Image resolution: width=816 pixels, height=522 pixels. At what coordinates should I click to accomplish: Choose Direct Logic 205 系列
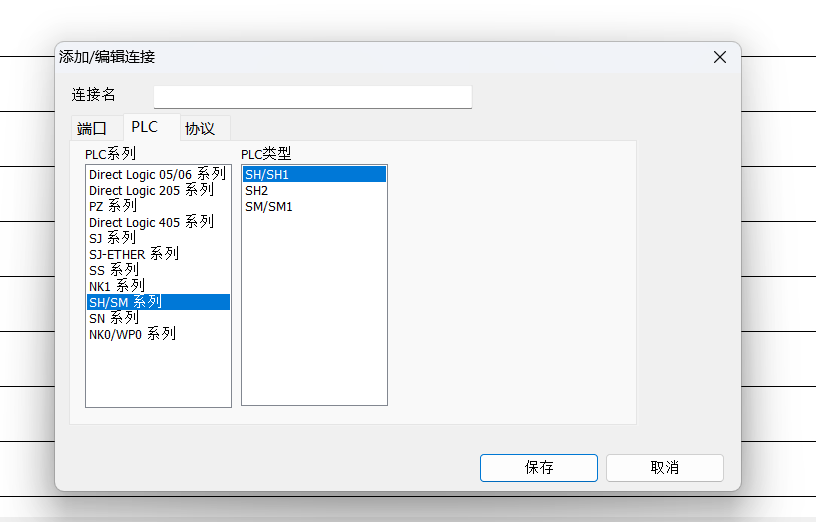click(151, 190)
